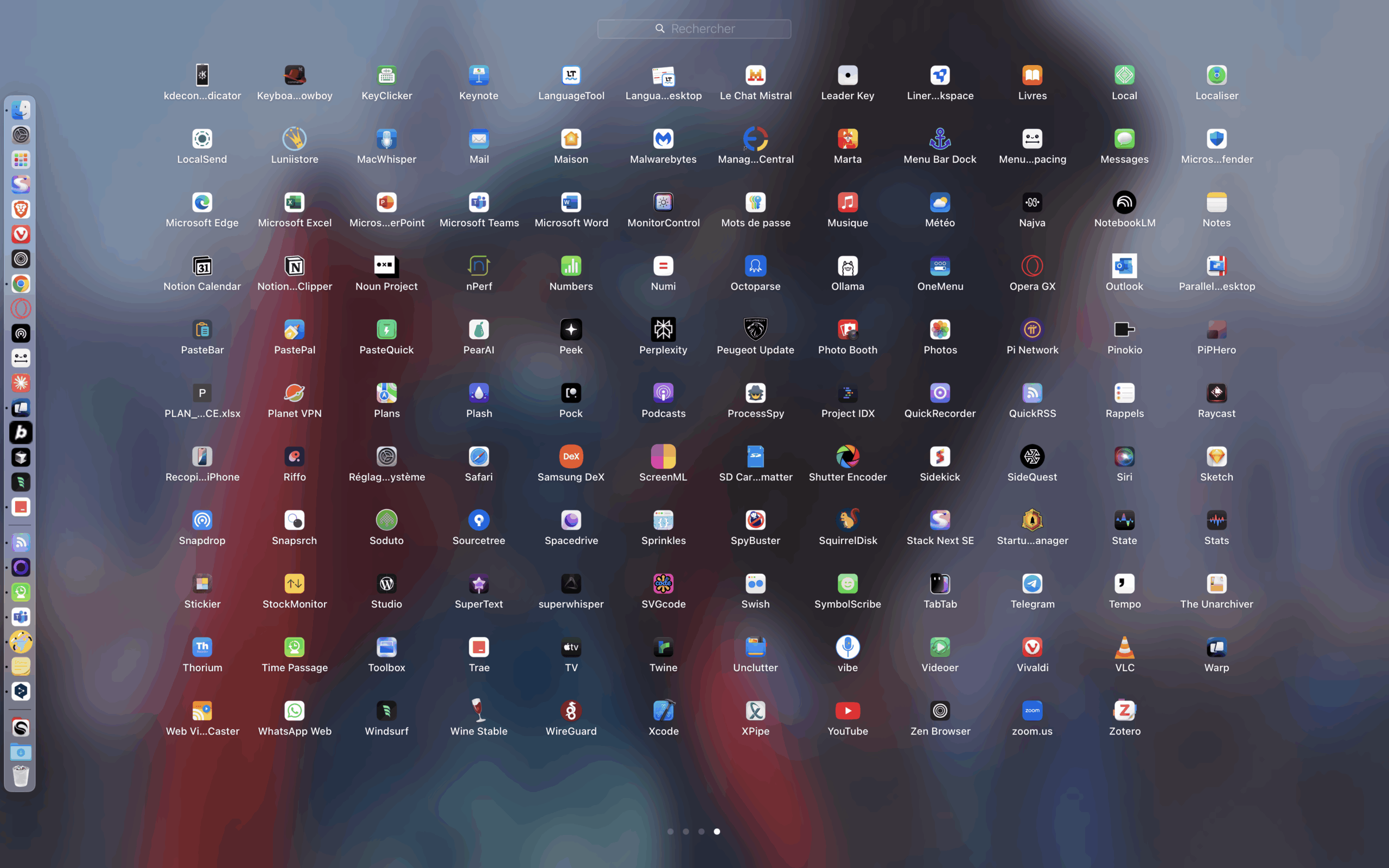
Task: Launch Microsoft Word
Action: tap(571, 203)
